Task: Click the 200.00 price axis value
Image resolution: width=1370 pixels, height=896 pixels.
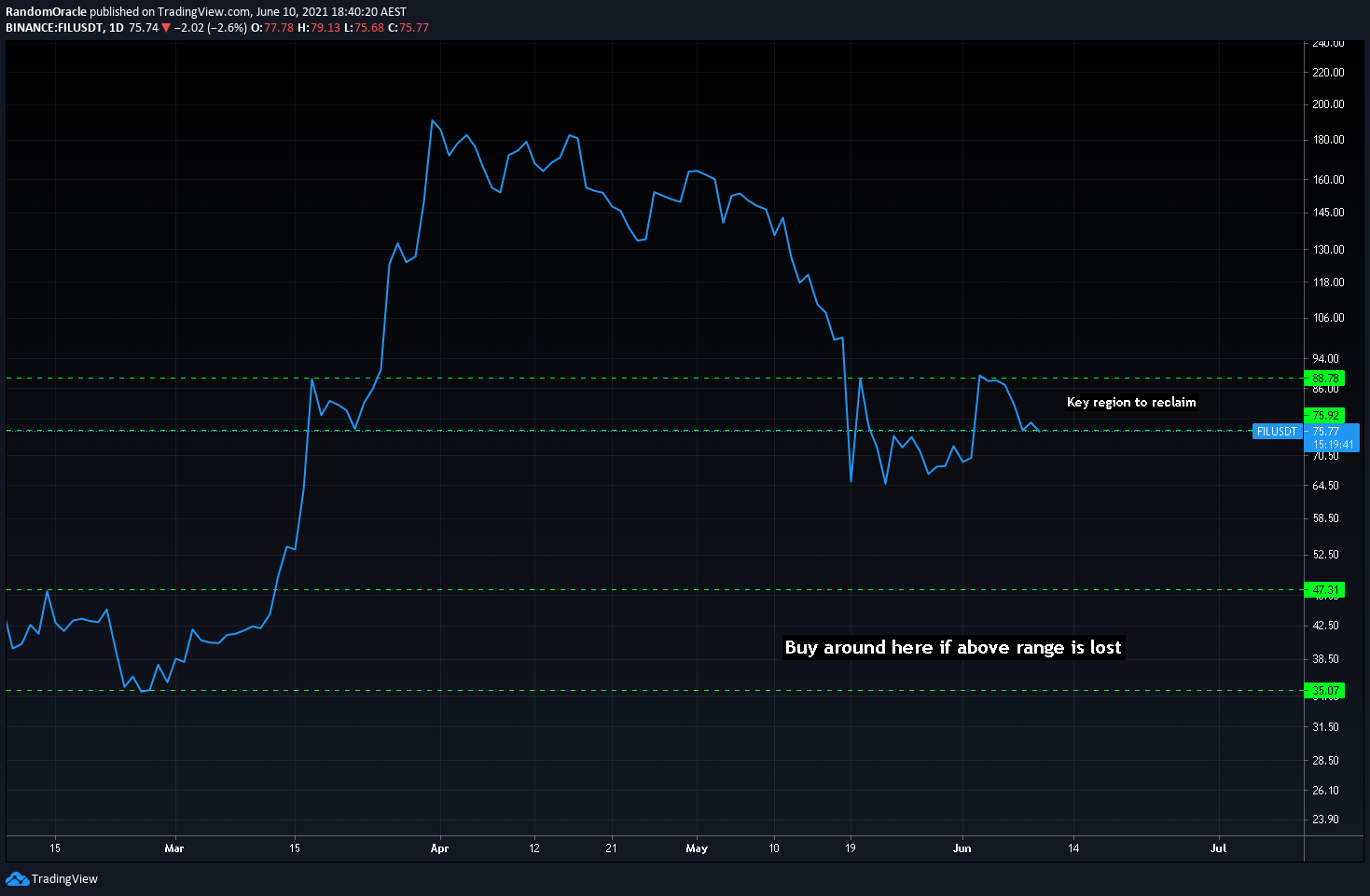Action: [1328, 104]
